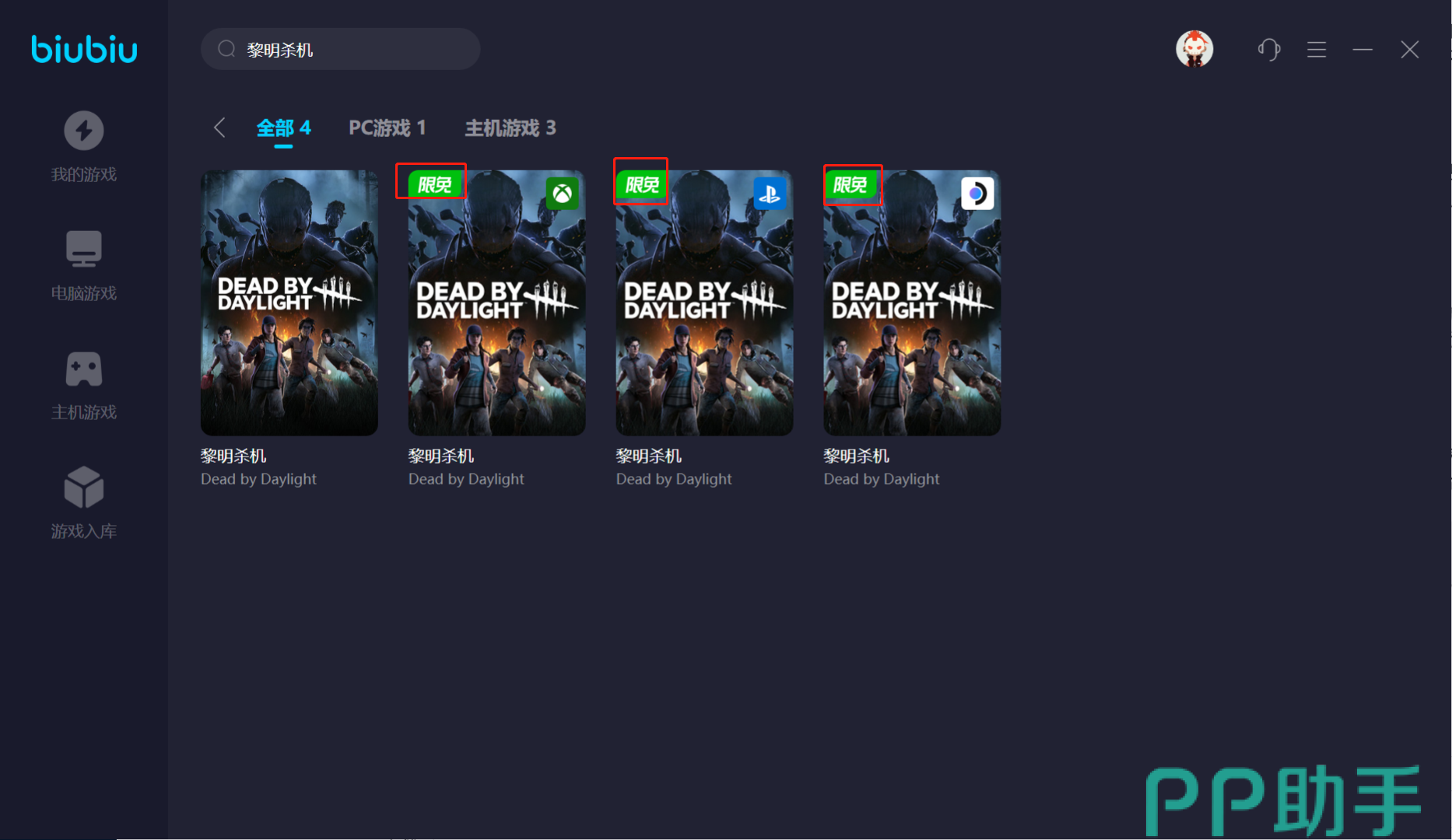Go back using the left chevron arrow

click(219, 128)
